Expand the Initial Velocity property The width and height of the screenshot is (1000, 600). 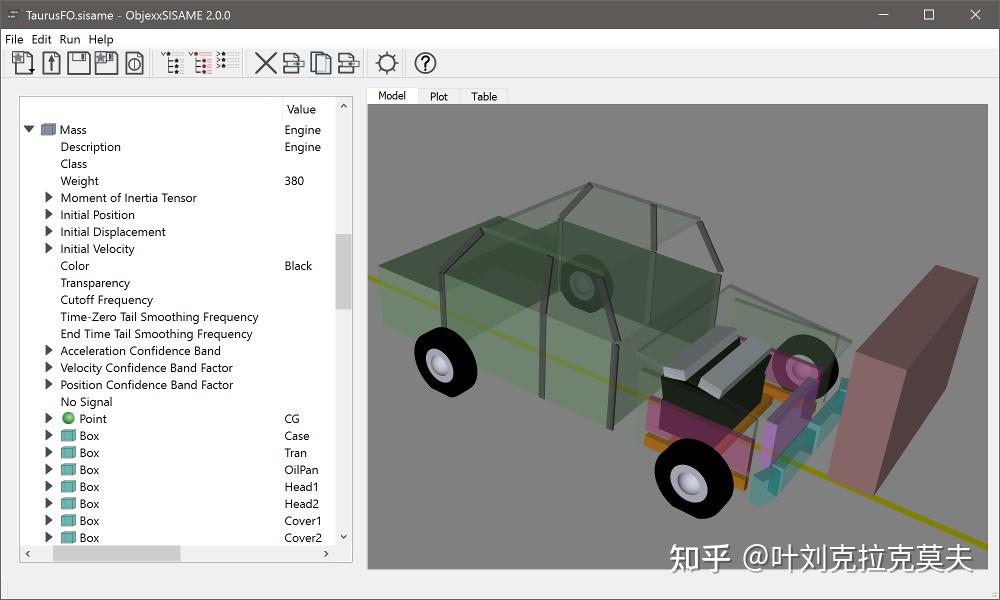49,248
